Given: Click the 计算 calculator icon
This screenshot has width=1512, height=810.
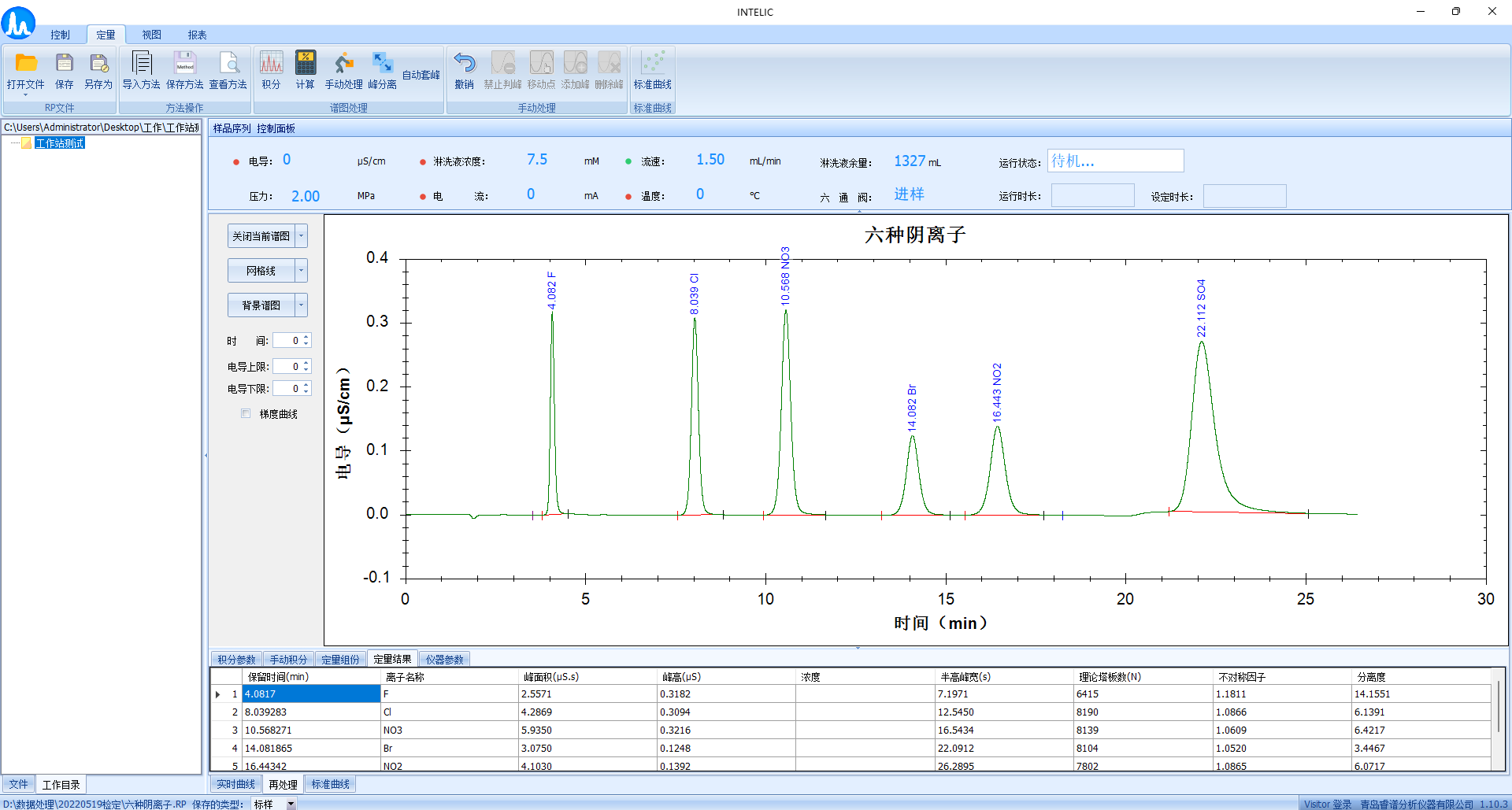Looking at the screenshot, I should tap(306, 72).
